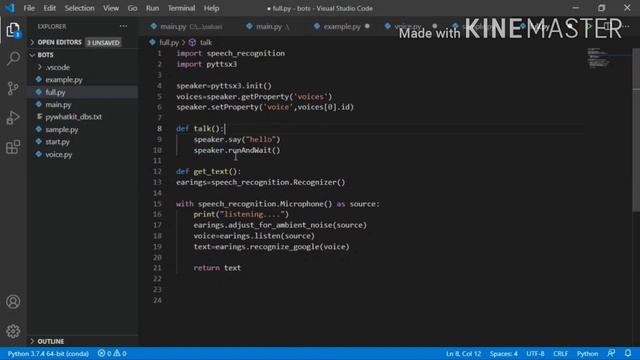640x360 pixels.
Task: Click the 'return text' code line
Action: [217, 268]
